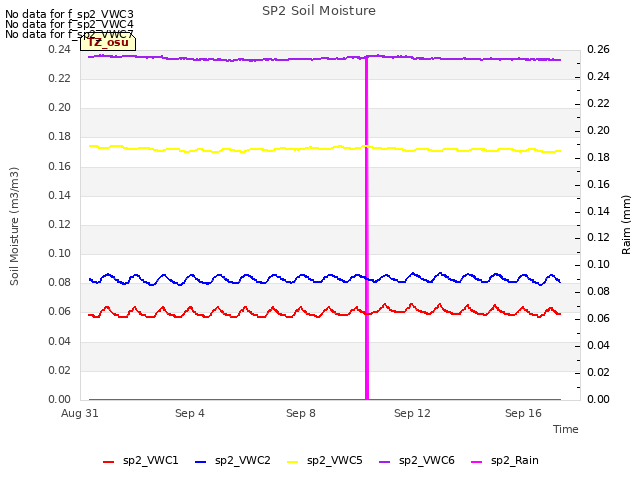Click the 'No data for f_sp2_VWC3' message

click(69, 14)
